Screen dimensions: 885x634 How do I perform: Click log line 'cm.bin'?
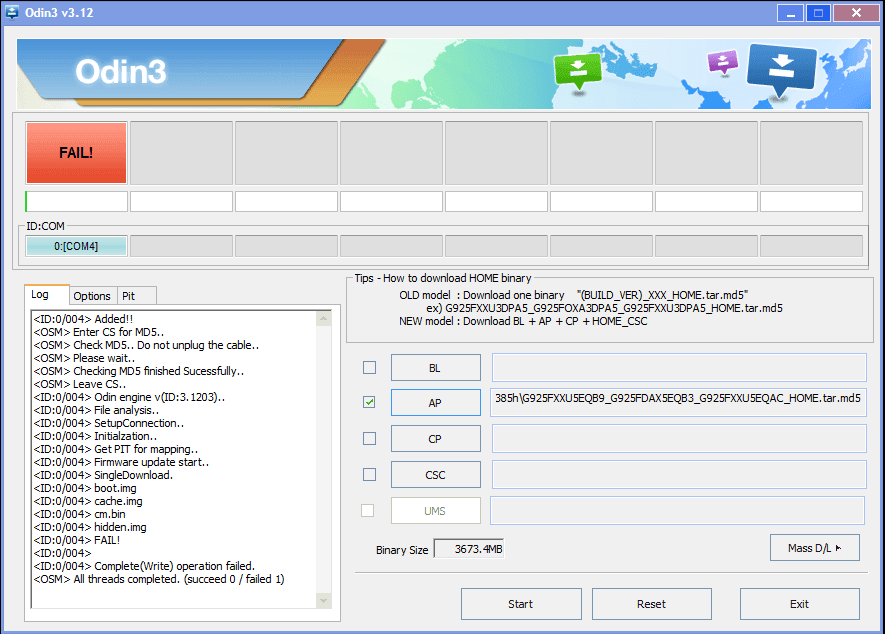coord(80,514)
